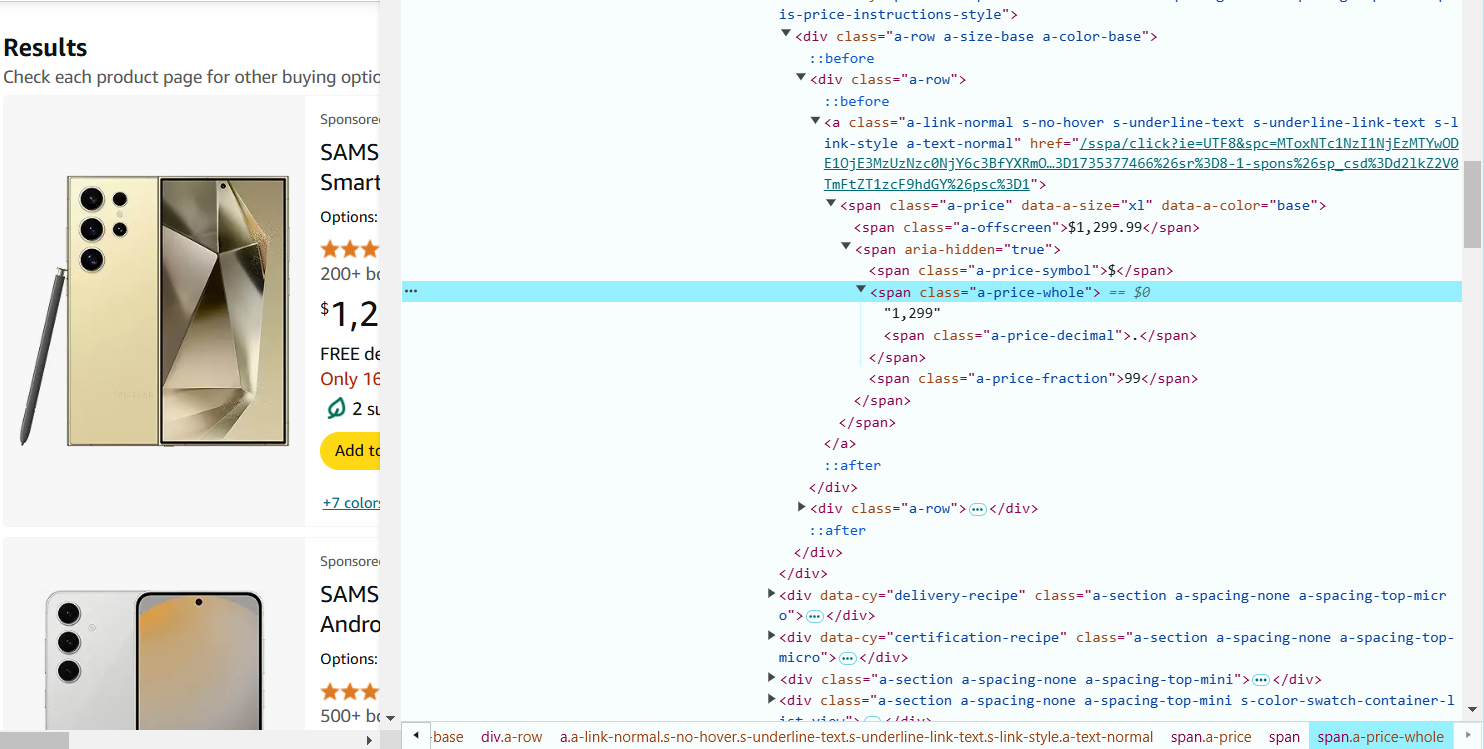
Task: Select the "1,299" text node
Action: (x=912, y=313)
